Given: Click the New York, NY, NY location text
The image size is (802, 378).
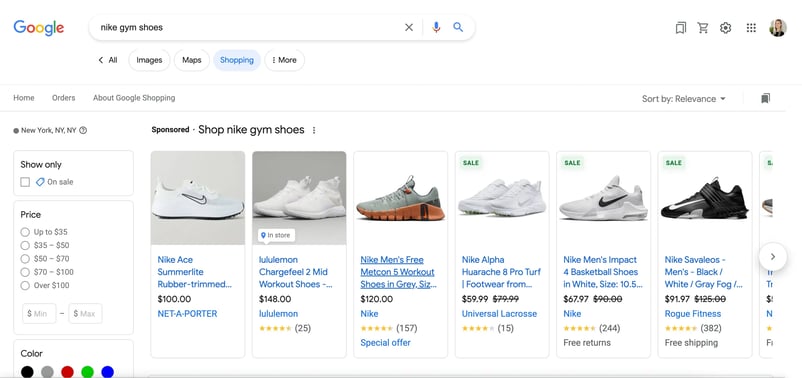Looking at the screenshot, I should [49, 130].
